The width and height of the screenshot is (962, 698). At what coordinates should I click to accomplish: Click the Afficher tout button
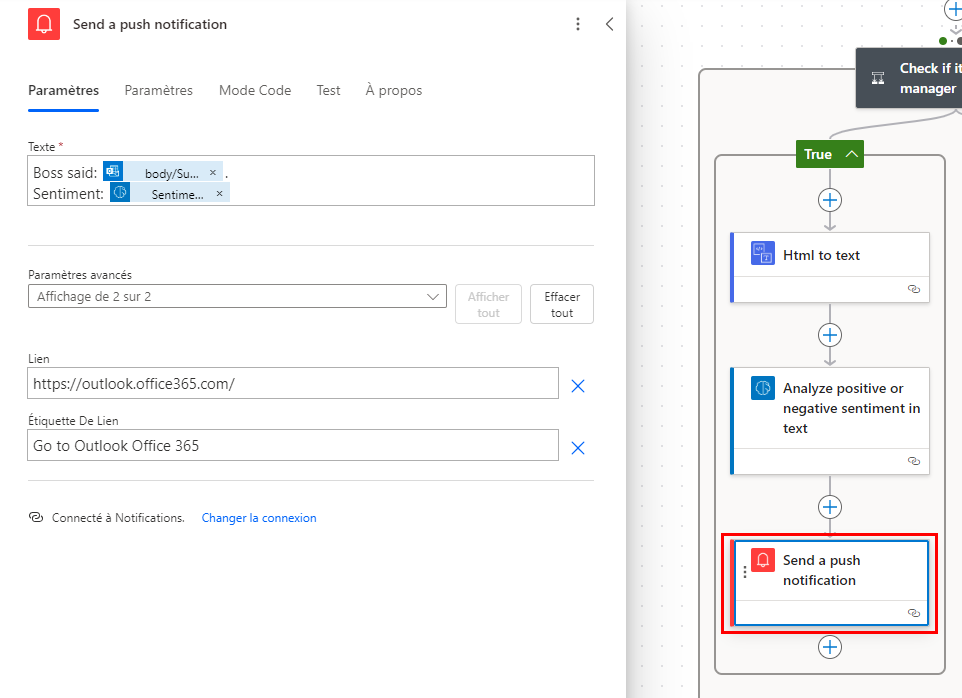488,304
